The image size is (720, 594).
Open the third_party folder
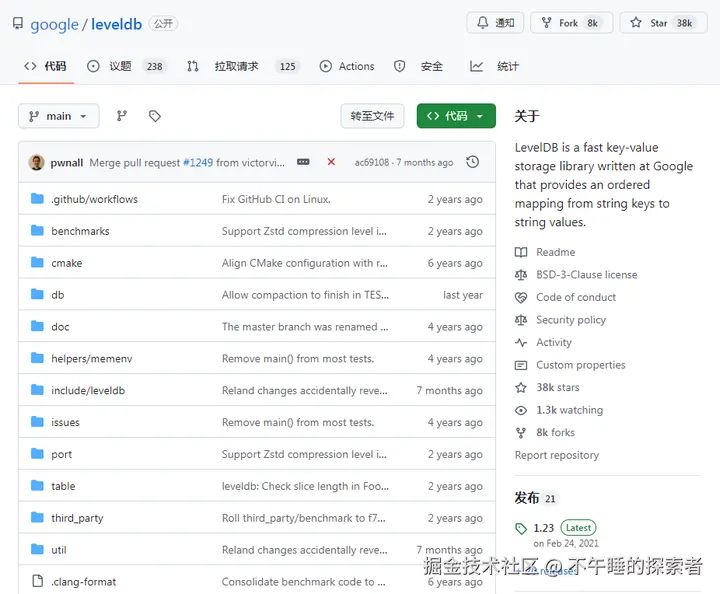pos(77,518)
